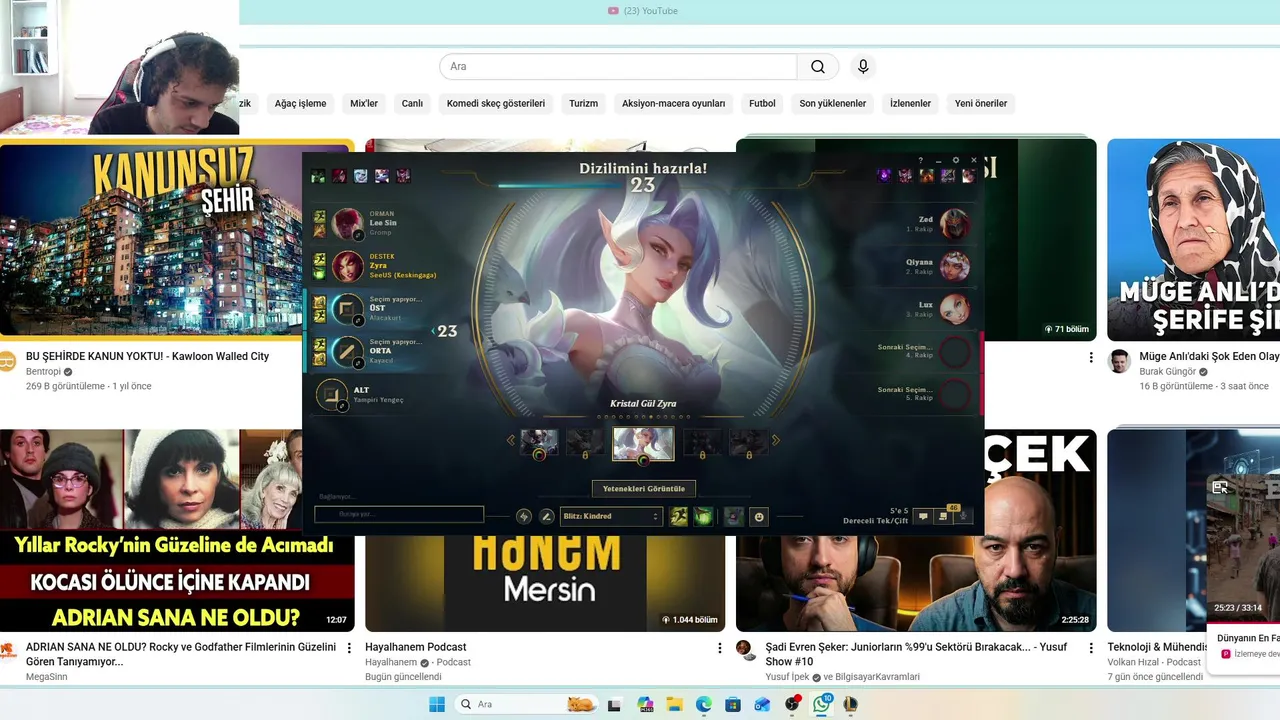Open more options for Hayalhanem Podcast
This screenshot has width=1280, height=720.
click(x=719, y=648)
